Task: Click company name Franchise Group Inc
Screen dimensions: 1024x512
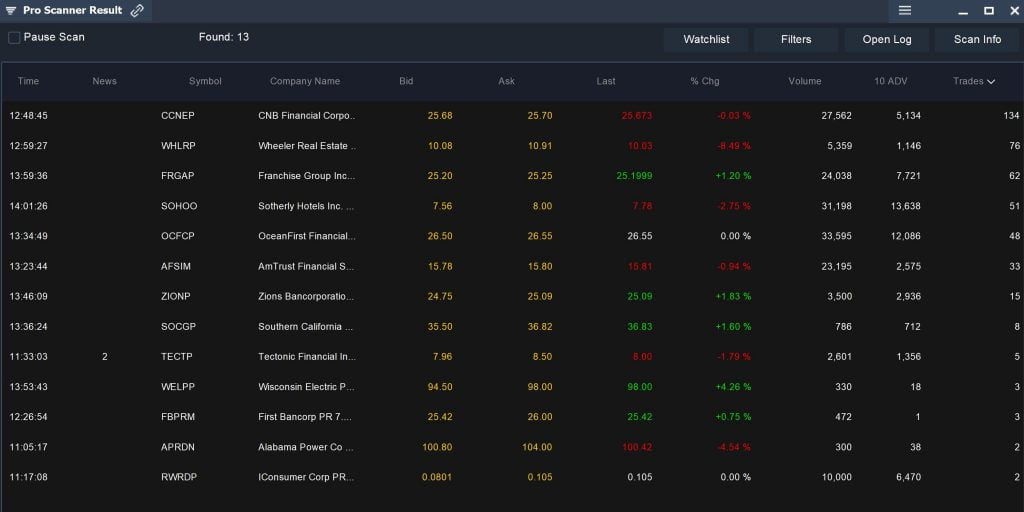Action: click(306, 176)
